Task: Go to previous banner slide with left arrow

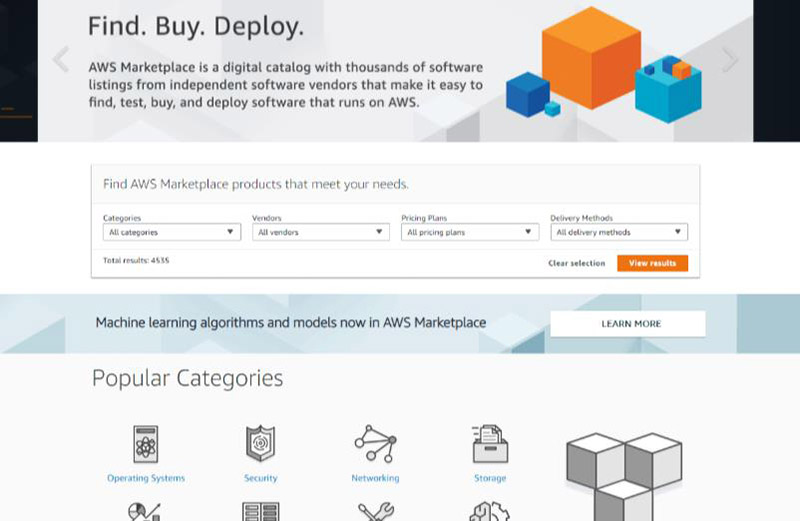Action: (61, 59)
